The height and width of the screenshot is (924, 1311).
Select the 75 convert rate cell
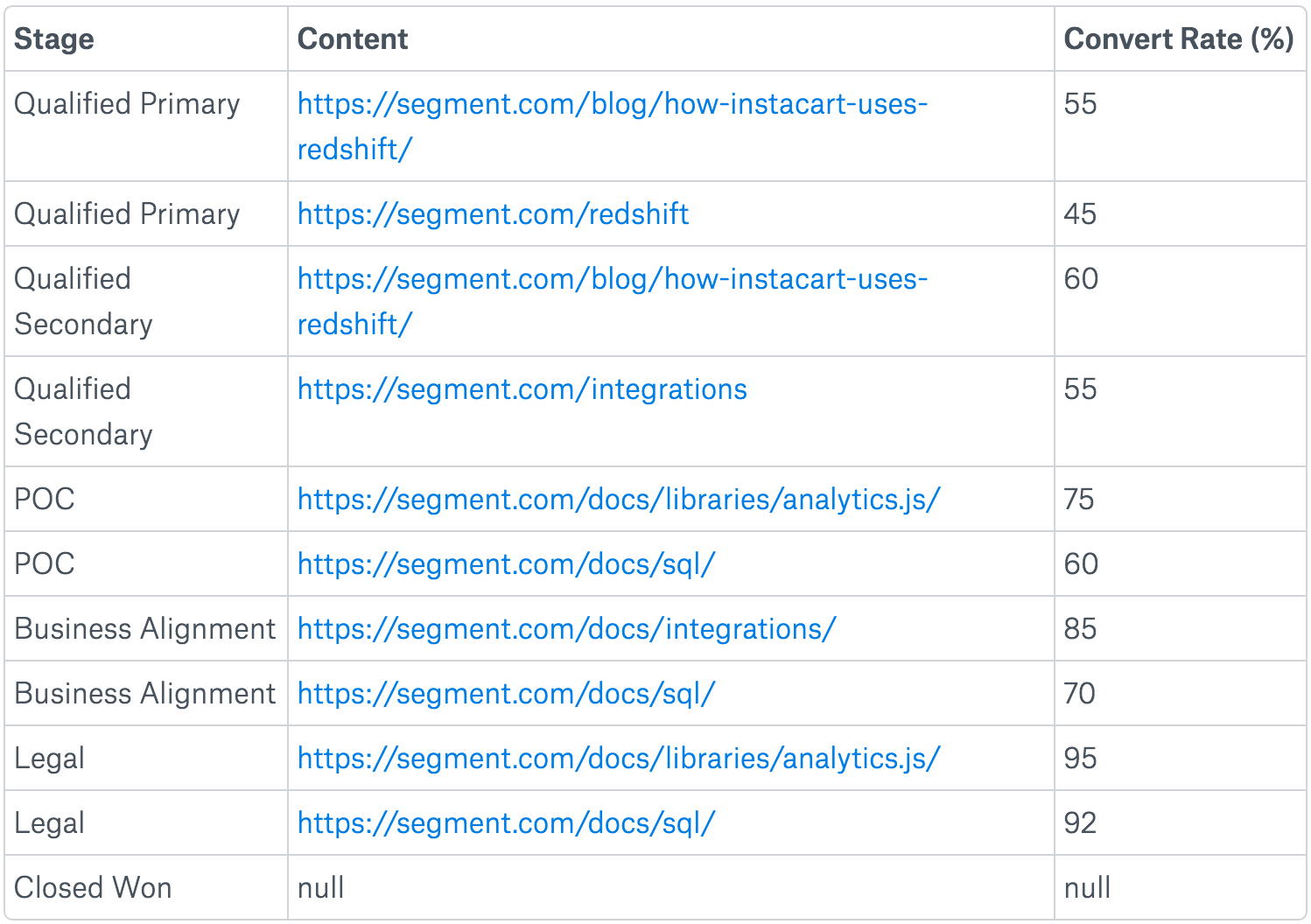pyautogui.click(x=1079, y=500)
